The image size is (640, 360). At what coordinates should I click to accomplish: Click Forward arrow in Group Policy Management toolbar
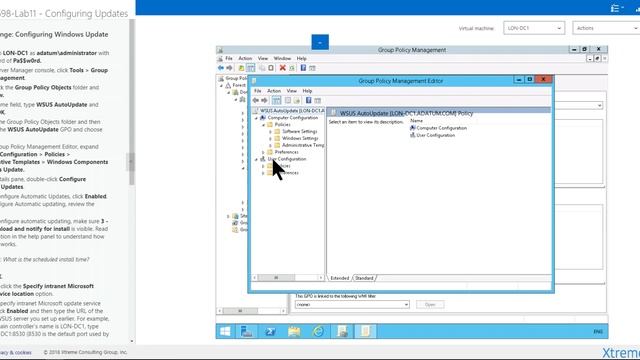tap(229, 68)
